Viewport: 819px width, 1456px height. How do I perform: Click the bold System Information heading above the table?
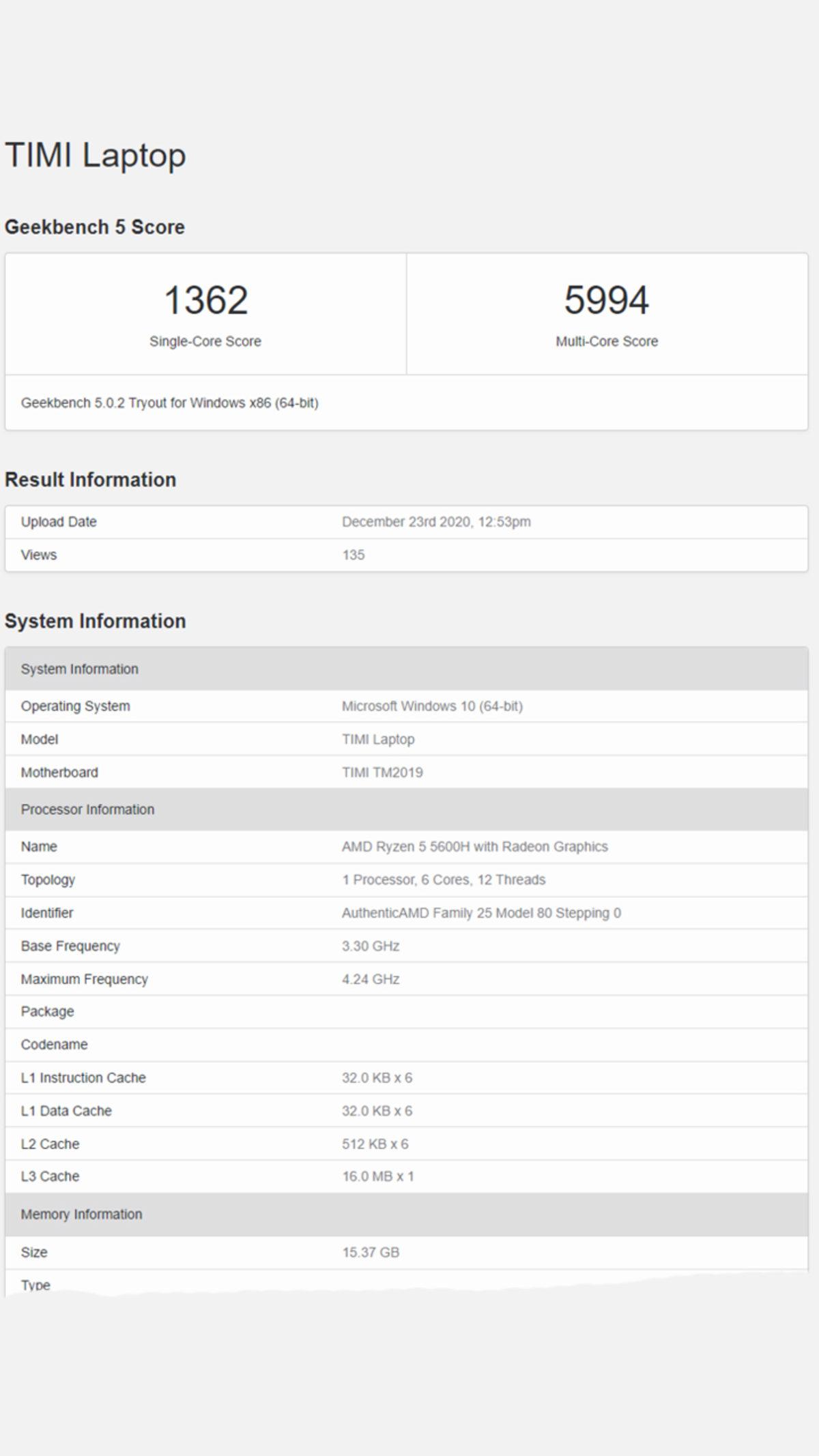pyautogui.click(x=96, y=621)
